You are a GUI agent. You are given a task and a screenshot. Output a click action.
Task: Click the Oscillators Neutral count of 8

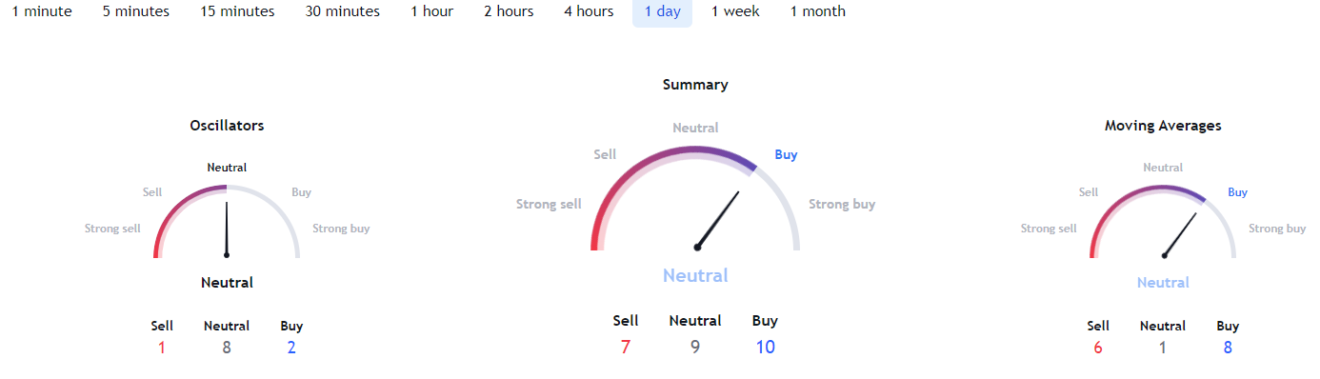227,348
